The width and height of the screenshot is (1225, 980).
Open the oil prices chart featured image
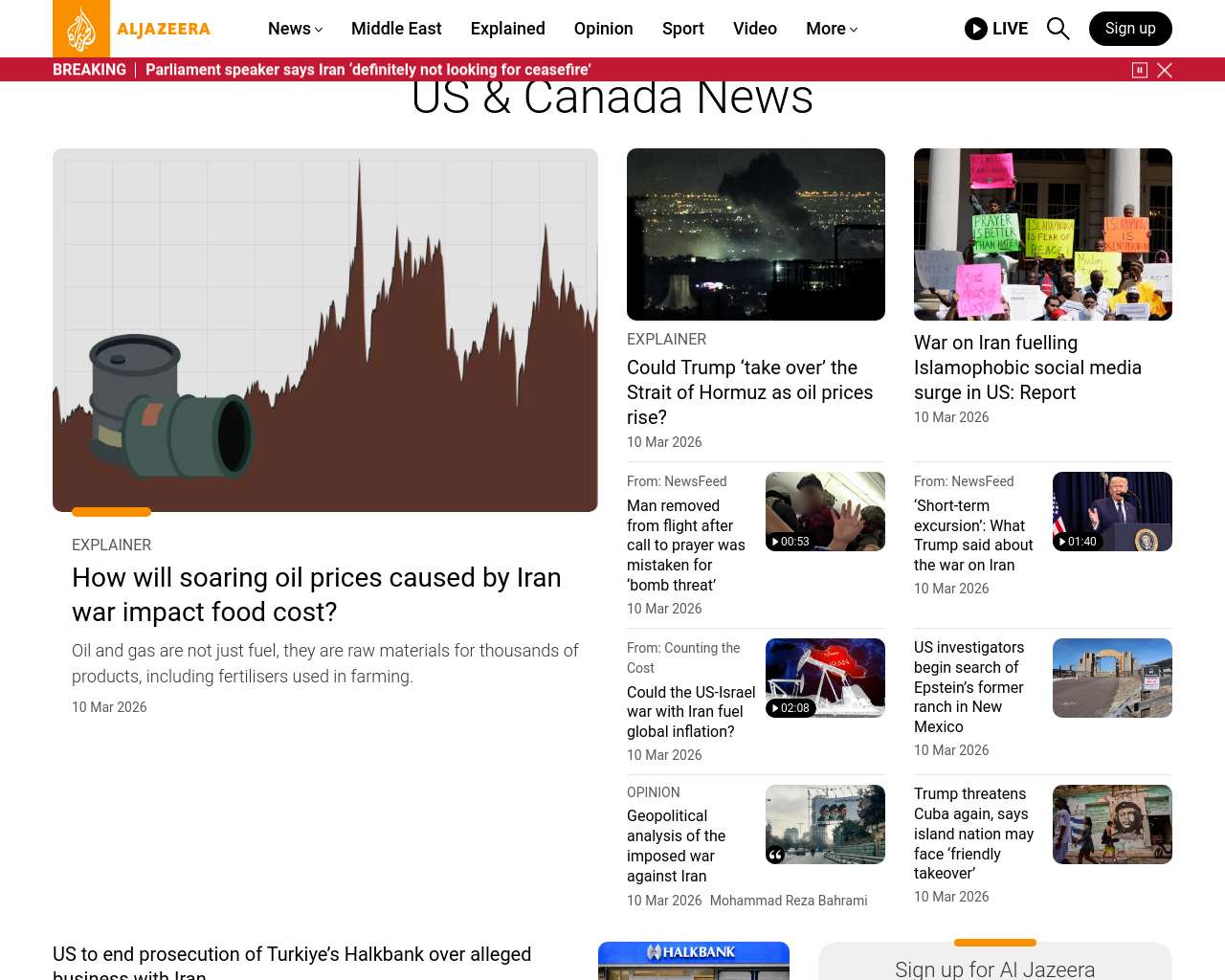pos(325,330)
